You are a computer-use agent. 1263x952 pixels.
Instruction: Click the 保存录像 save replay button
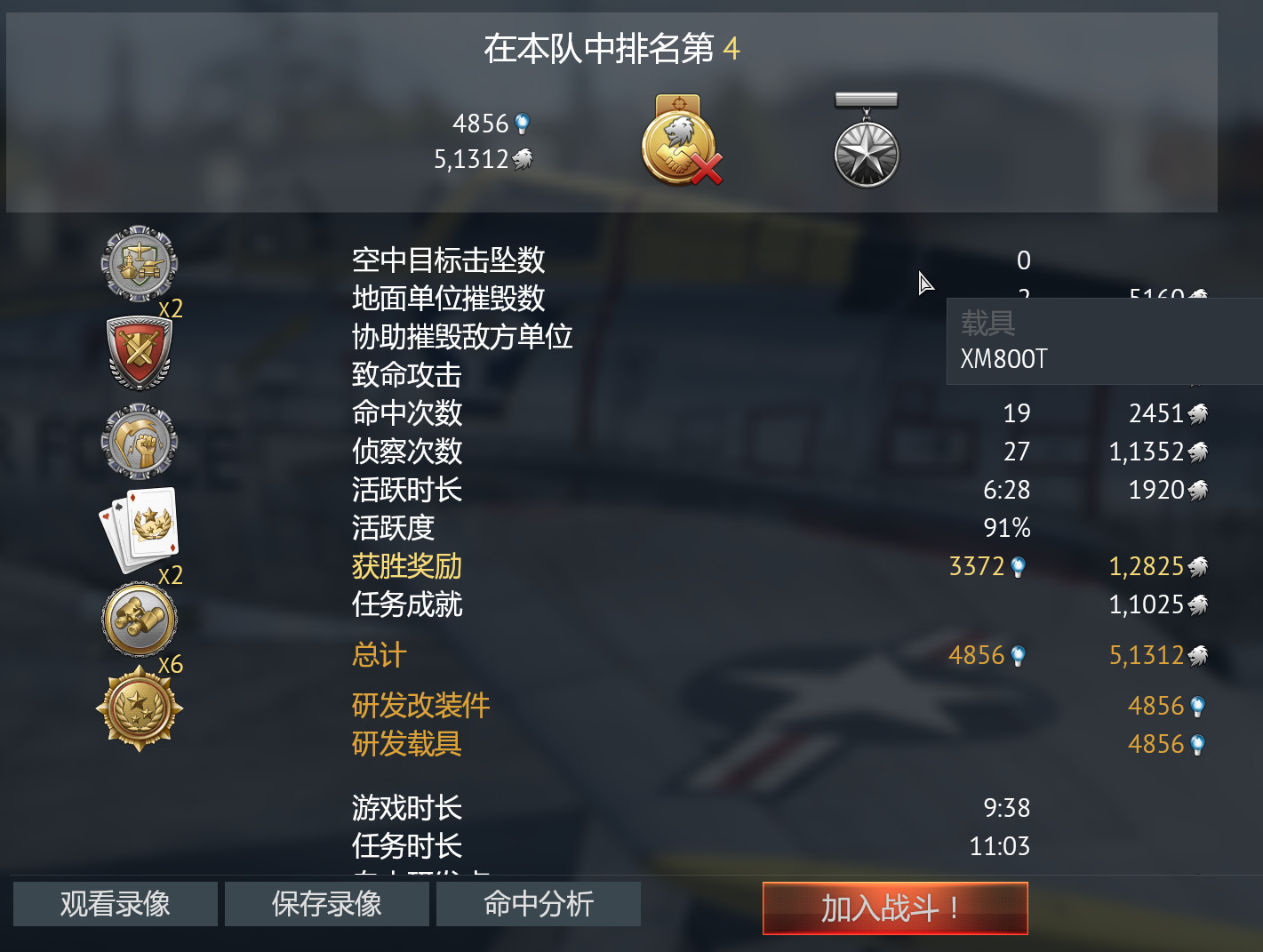click(x=327, y=904)
